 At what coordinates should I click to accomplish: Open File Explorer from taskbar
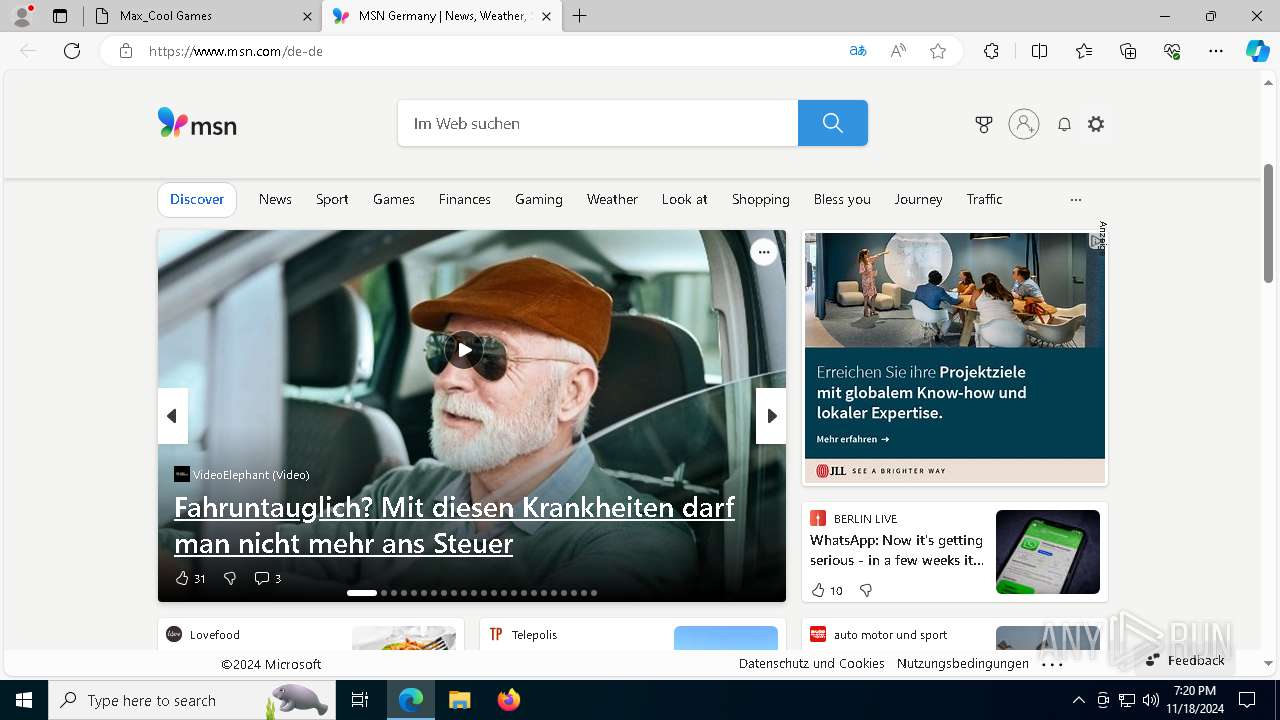[x=460, y=700]
